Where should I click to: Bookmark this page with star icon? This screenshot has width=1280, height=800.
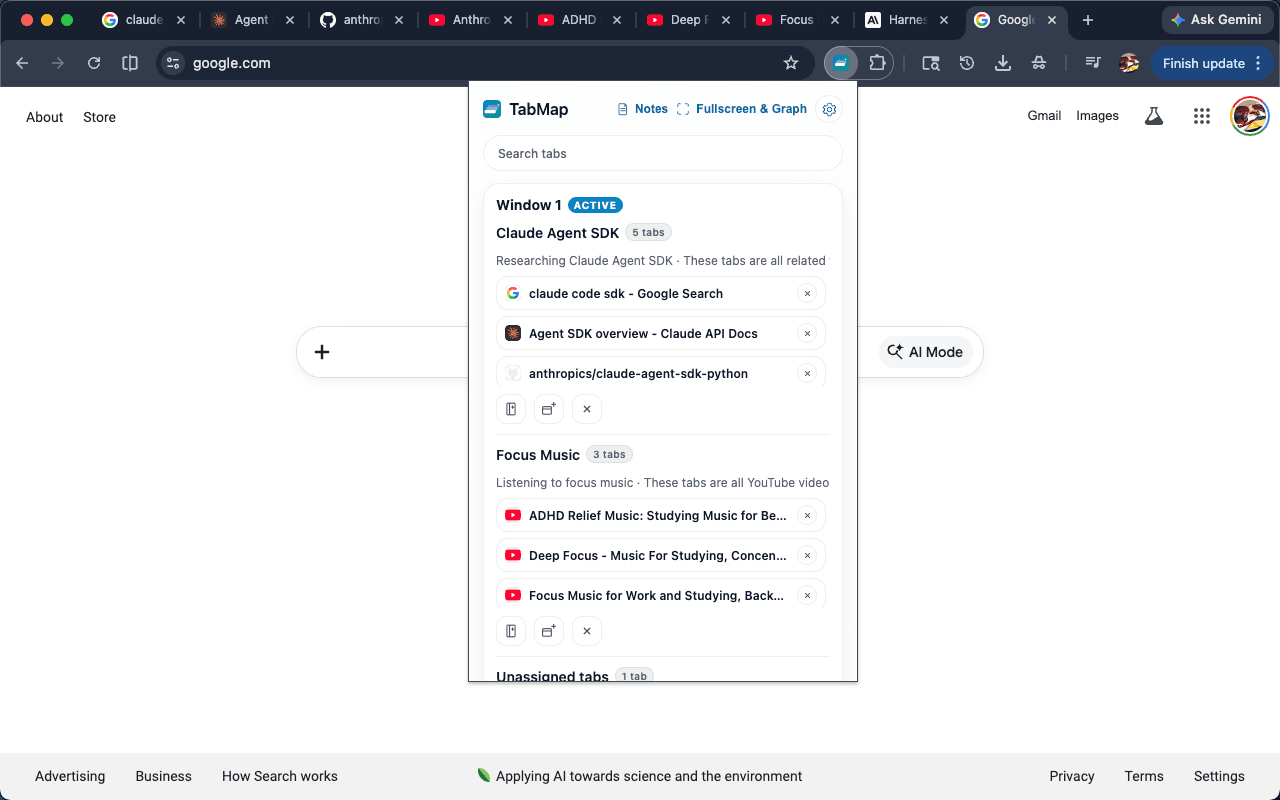(791, 63)
